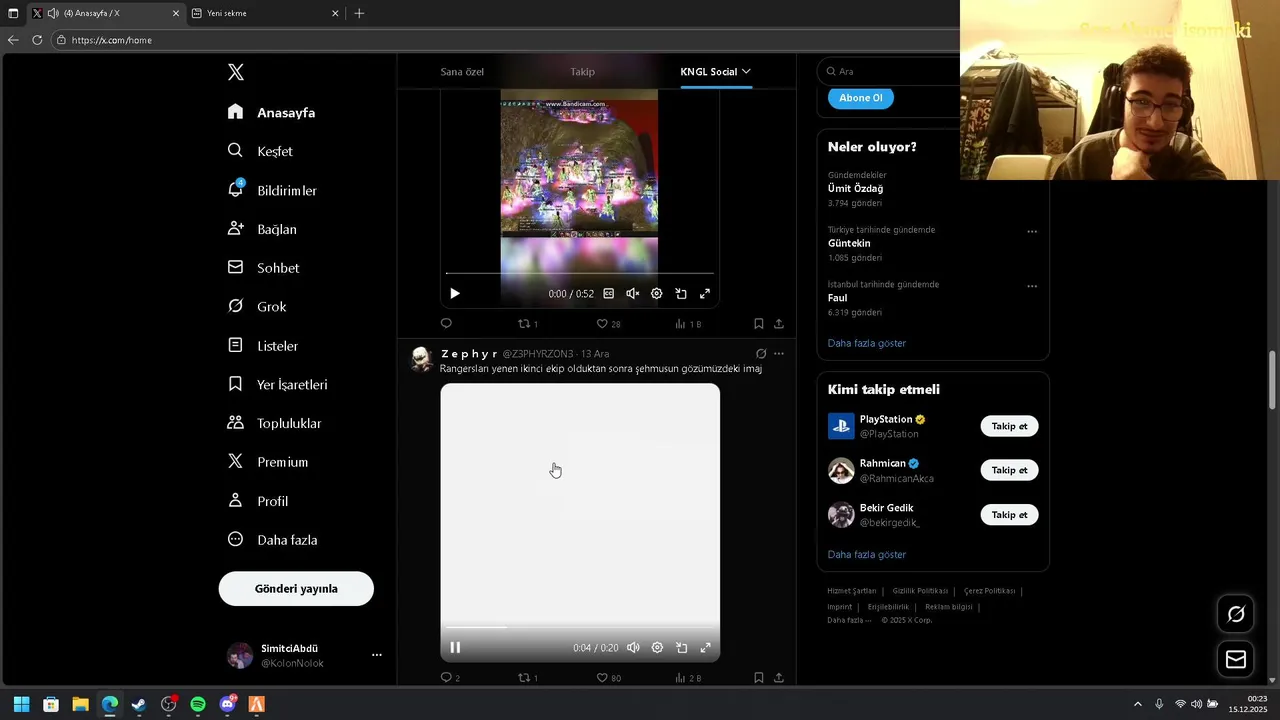The image size is (1280, 720).
Task: Open Spotify from the taskbar
Action: click(198, 704)
